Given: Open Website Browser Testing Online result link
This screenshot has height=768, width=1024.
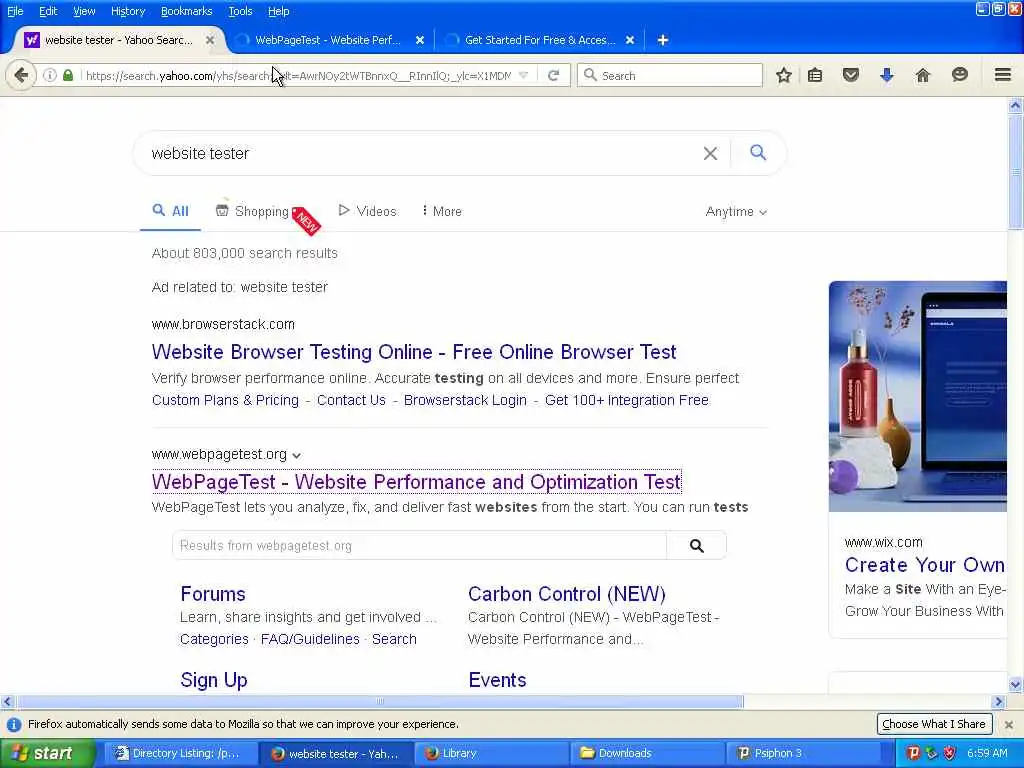Looking at the screenshot, I should pos(413,352).
